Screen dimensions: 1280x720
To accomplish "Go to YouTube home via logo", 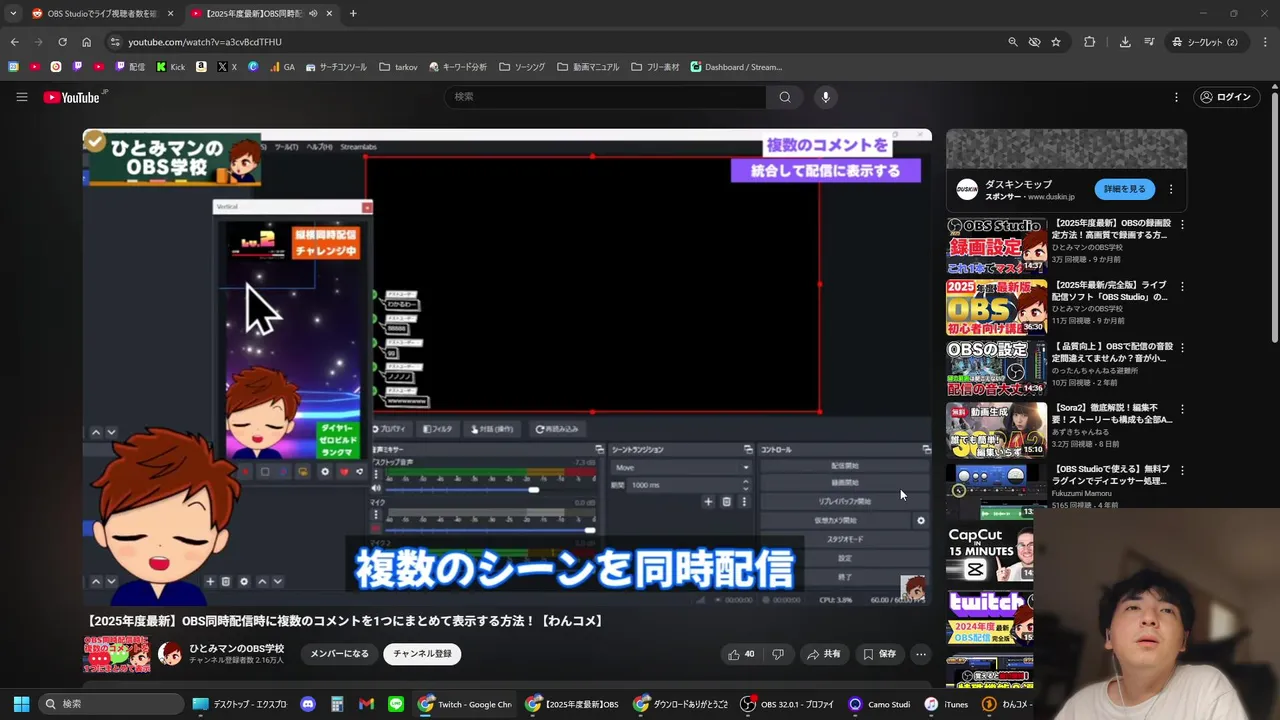I will coord(71,97).
